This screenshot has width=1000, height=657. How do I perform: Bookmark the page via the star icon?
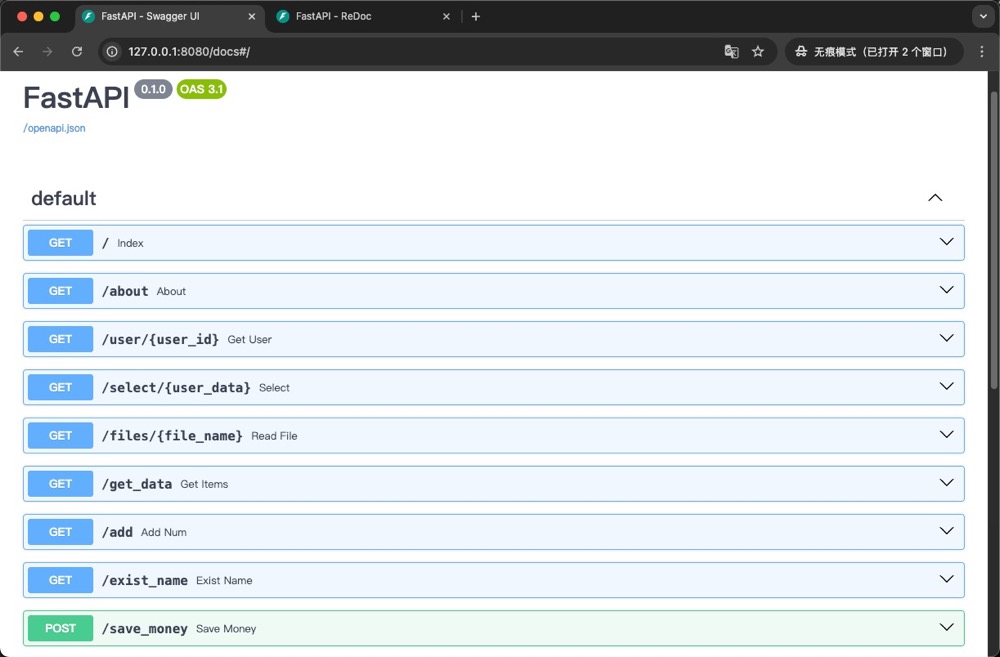tap(758, 51)
